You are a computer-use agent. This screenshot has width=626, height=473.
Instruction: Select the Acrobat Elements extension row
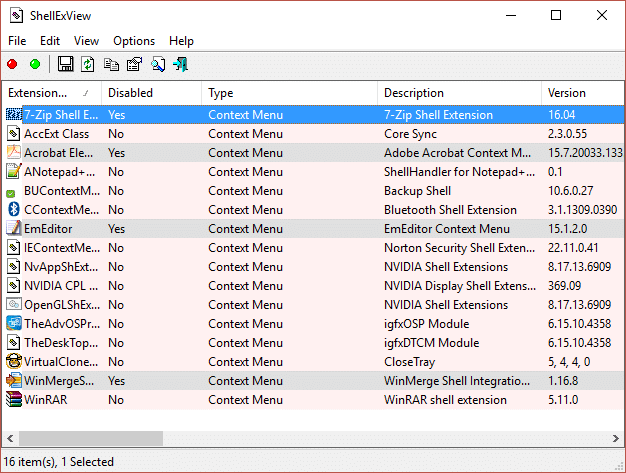62,153
